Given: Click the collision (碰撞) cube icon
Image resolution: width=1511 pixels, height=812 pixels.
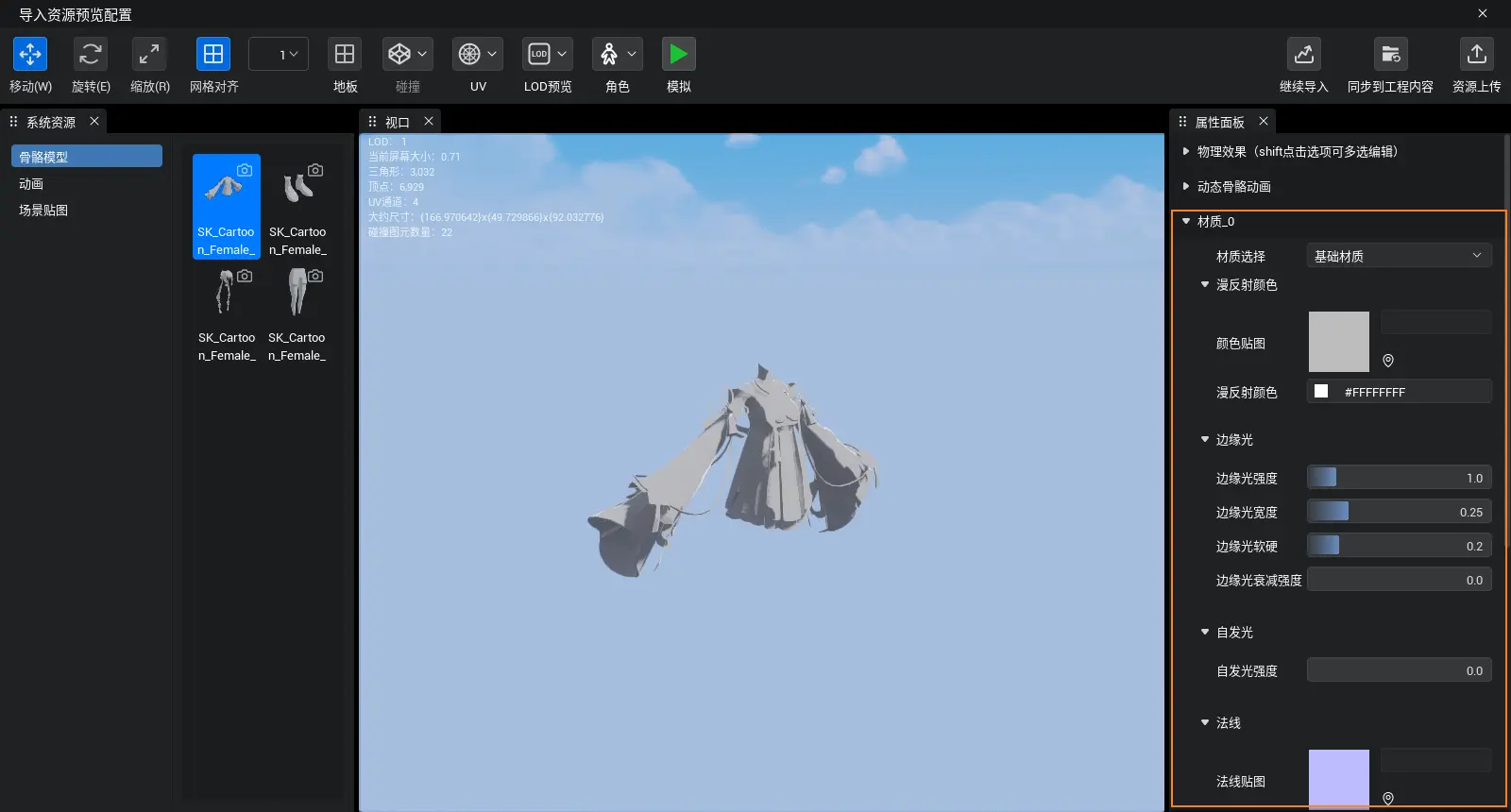Looking at the screenshot, I should click(399, 54).
